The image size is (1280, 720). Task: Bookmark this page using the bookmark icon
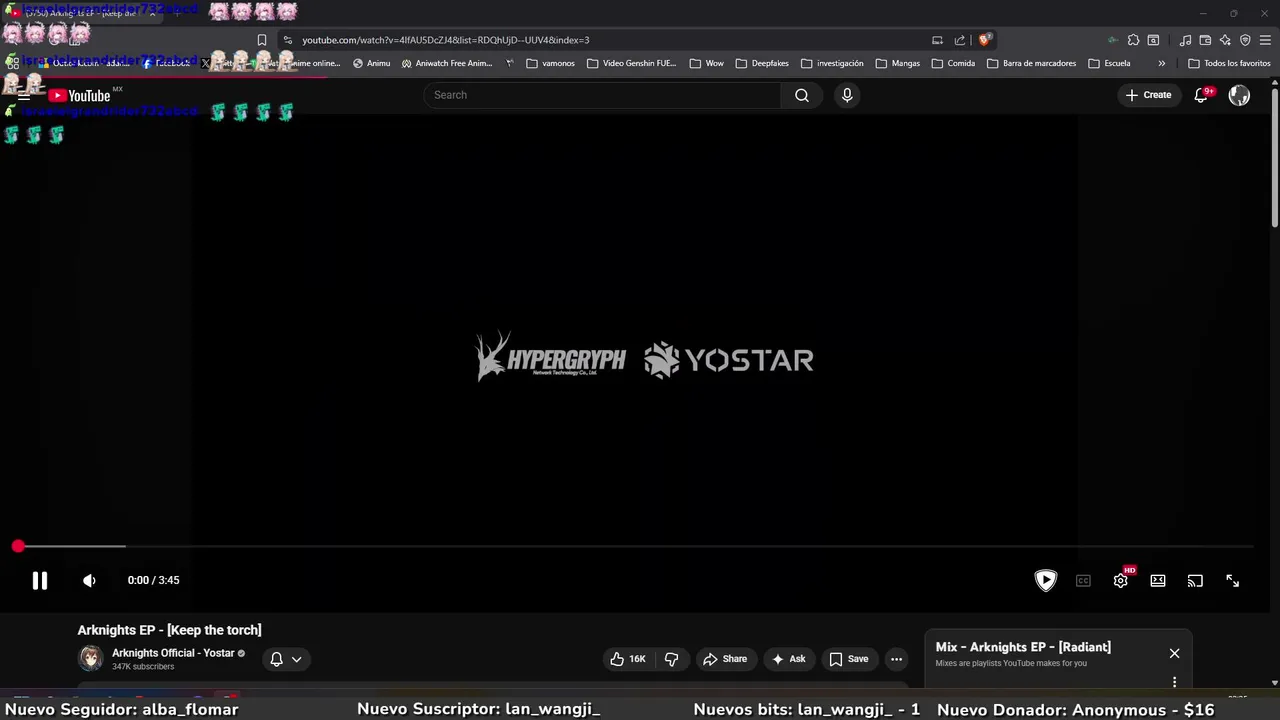pos(262,40)
